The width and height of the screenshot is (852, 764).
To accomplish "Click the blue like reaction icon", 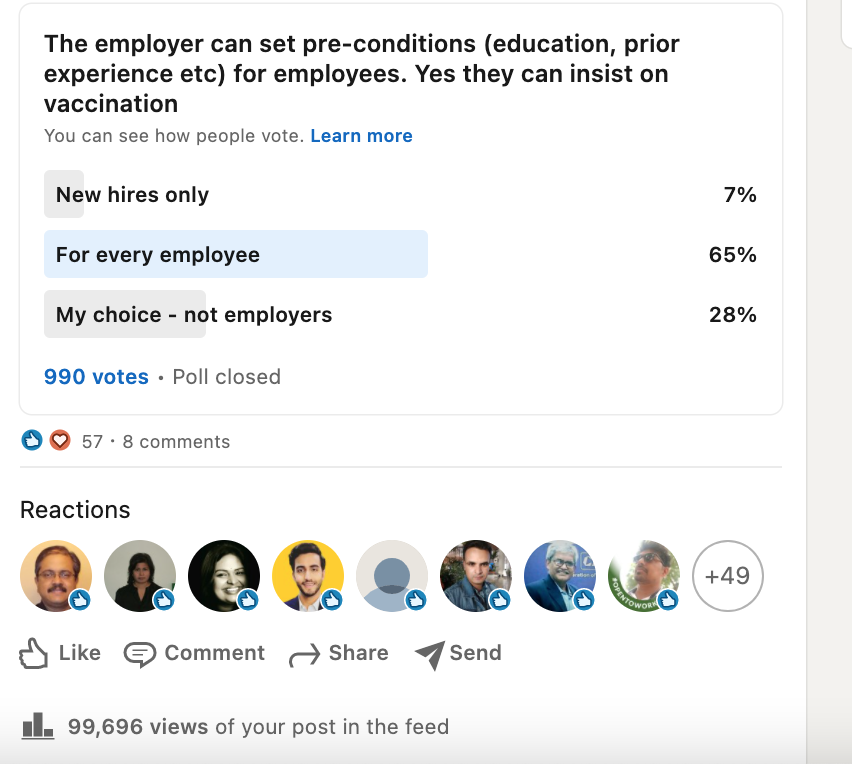I will pyautogui.click(x=32, y=441).
